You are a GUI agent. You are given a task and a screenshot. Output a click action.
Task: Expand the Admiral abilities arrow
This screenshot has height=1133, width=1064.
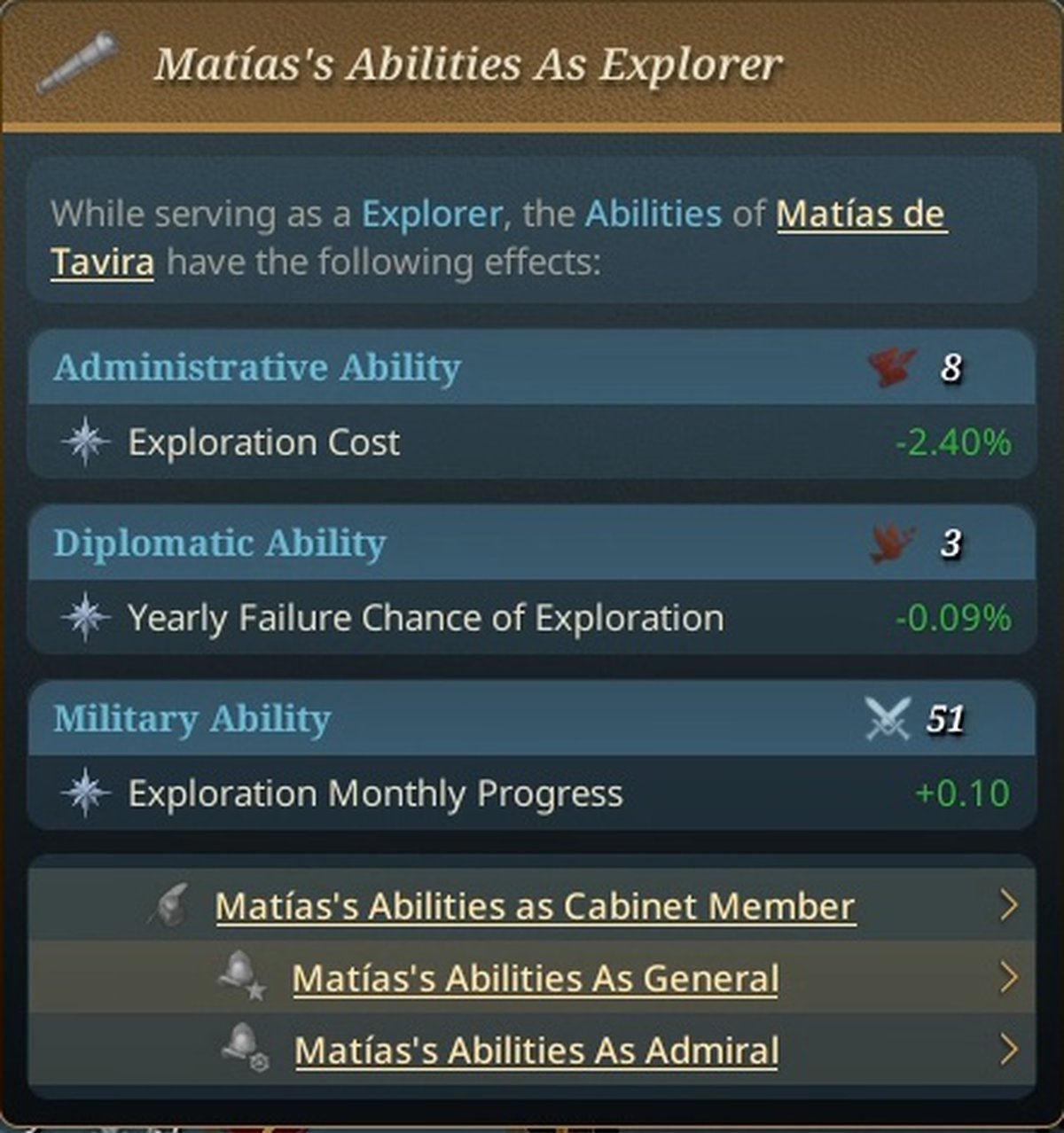click(x=1008, y=1050)
